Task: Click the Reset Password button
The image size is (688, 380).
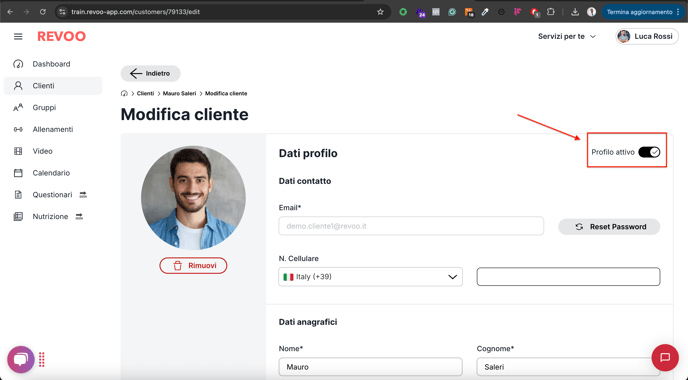Action: click(609, 227)
